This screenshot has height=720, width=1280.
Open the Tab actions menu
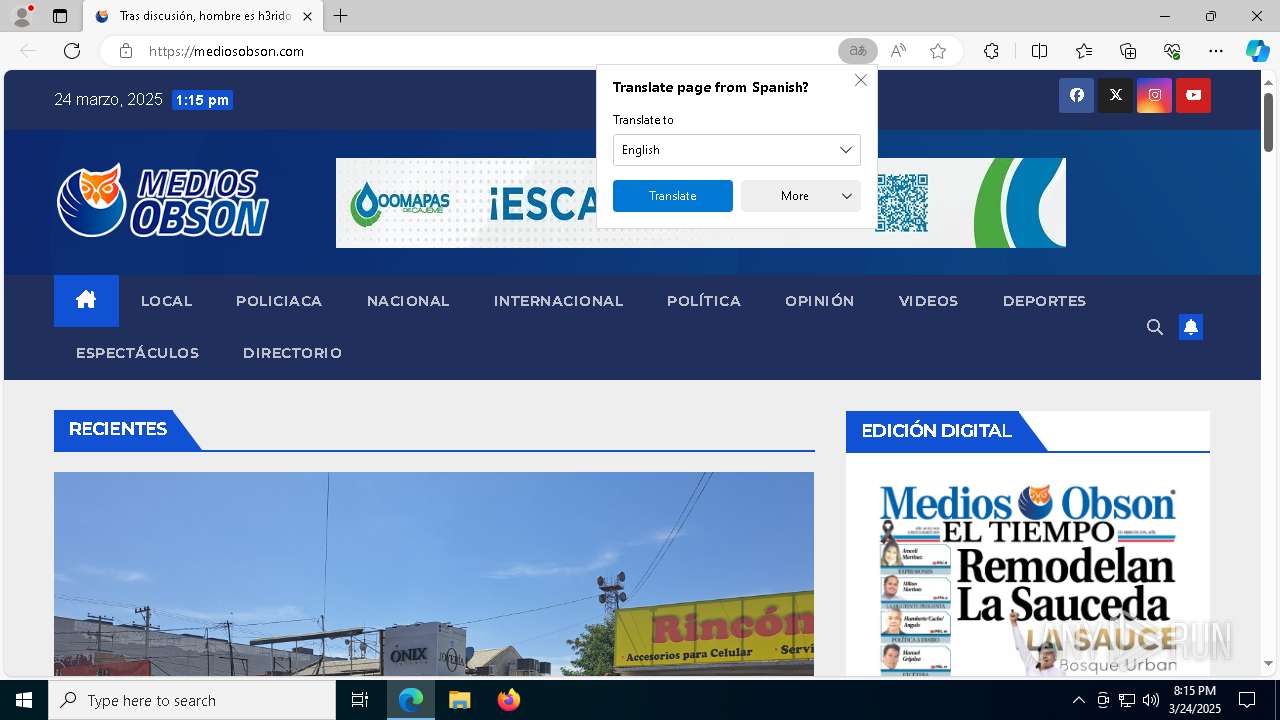[x=60, y=16]
